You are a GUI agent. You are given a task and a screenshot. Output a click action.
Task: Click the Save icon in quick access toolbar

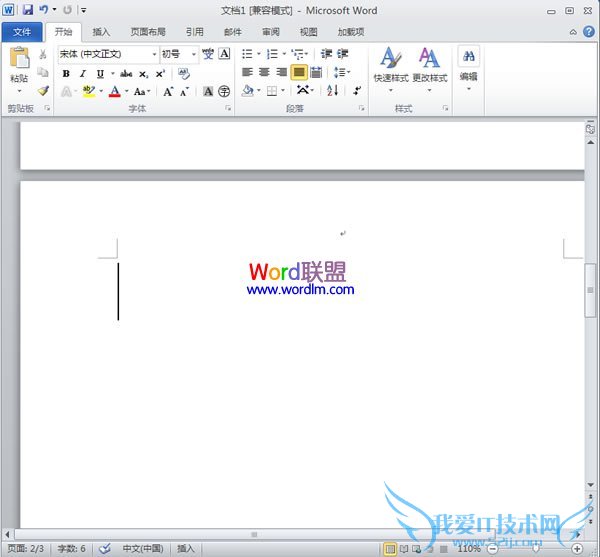[28, 10]
